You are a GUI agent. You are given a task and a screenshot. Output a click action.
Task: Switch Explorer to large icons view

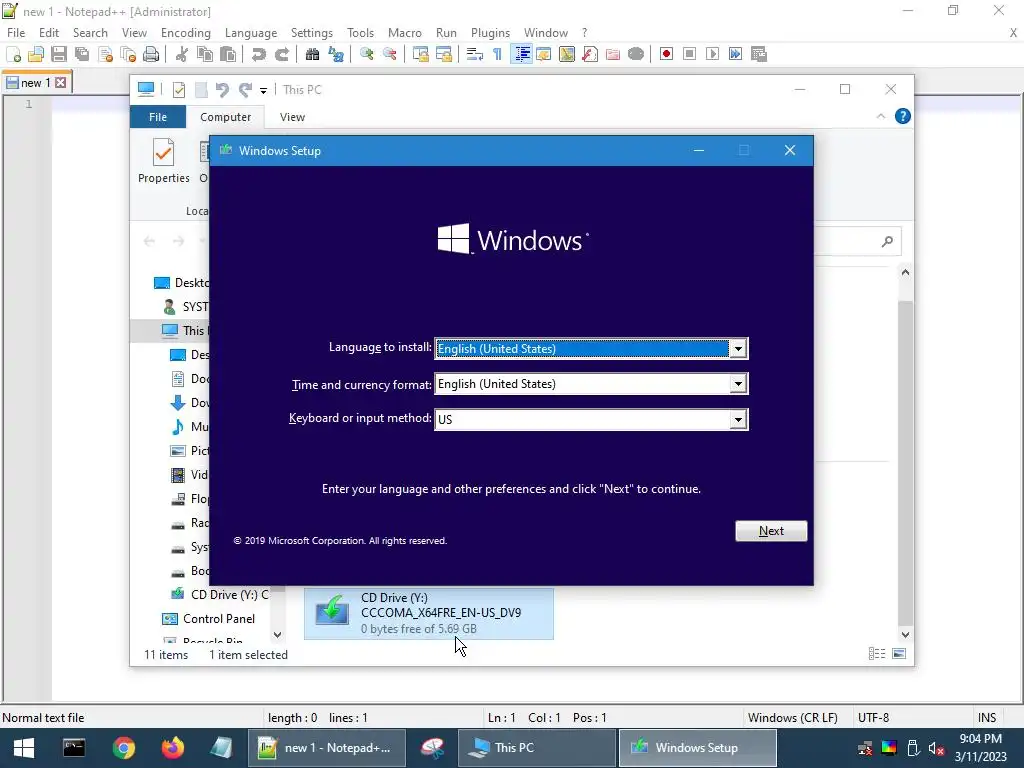tap(899, 654)
